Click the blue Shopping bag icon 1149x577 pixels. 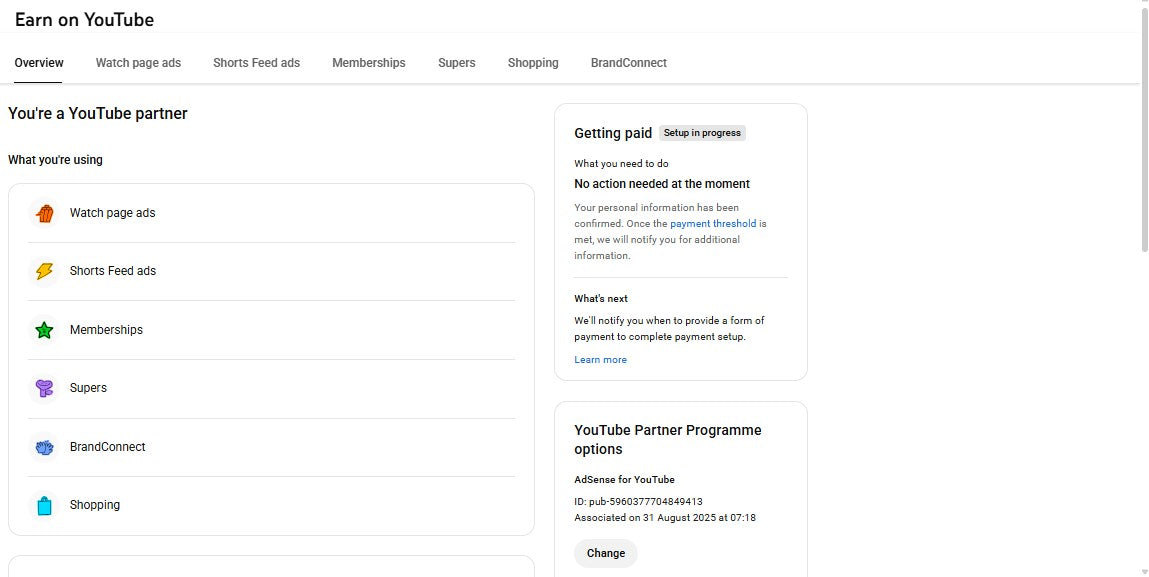pos(45,504)
